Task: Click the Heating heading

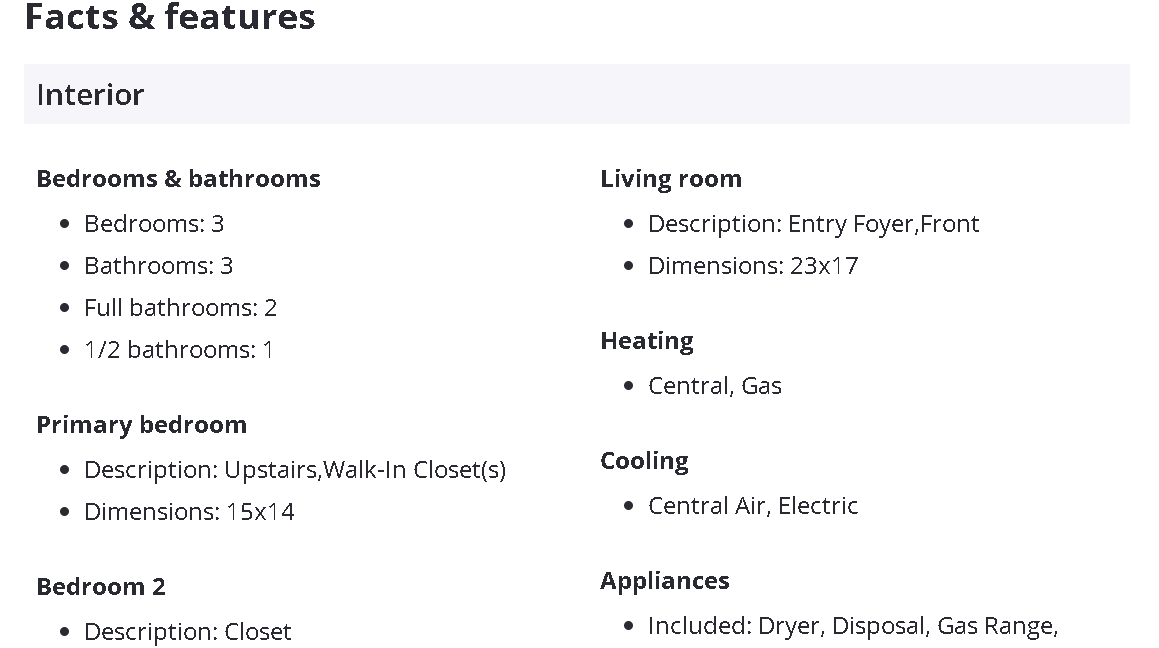Action: (x=647, y=341)
